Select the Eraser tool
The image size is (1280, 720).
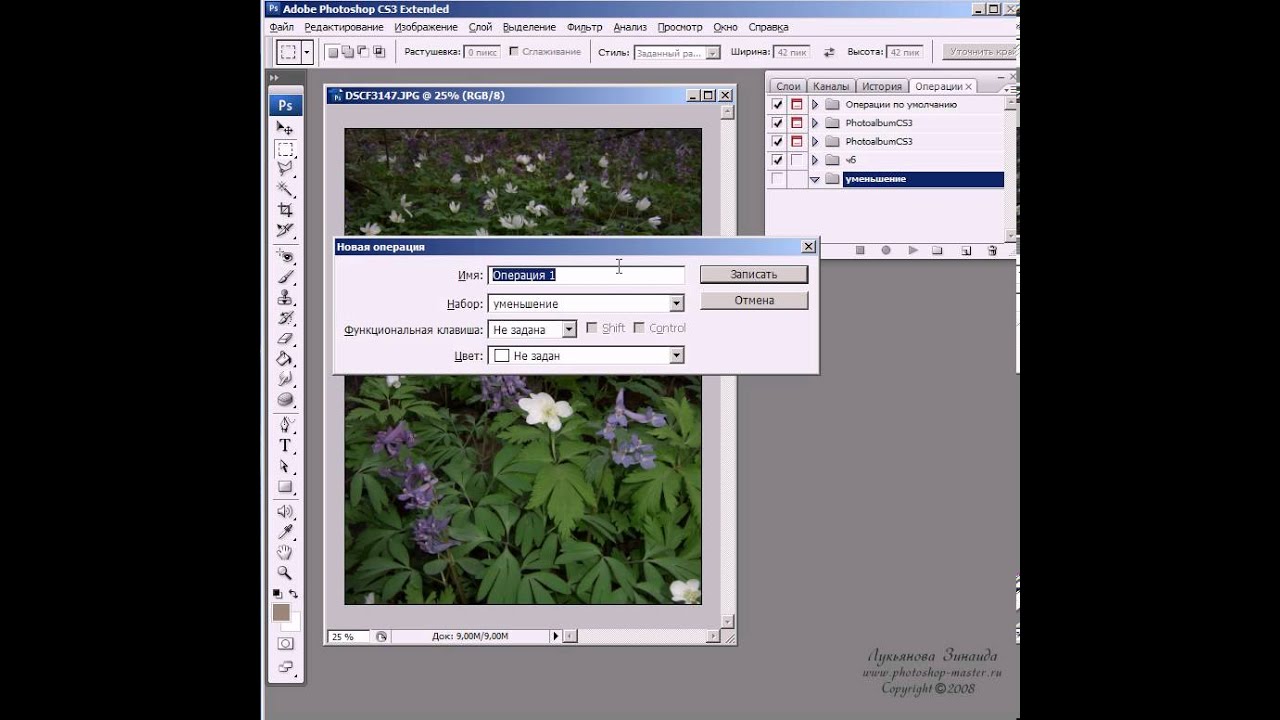click(x=285, y=338)
